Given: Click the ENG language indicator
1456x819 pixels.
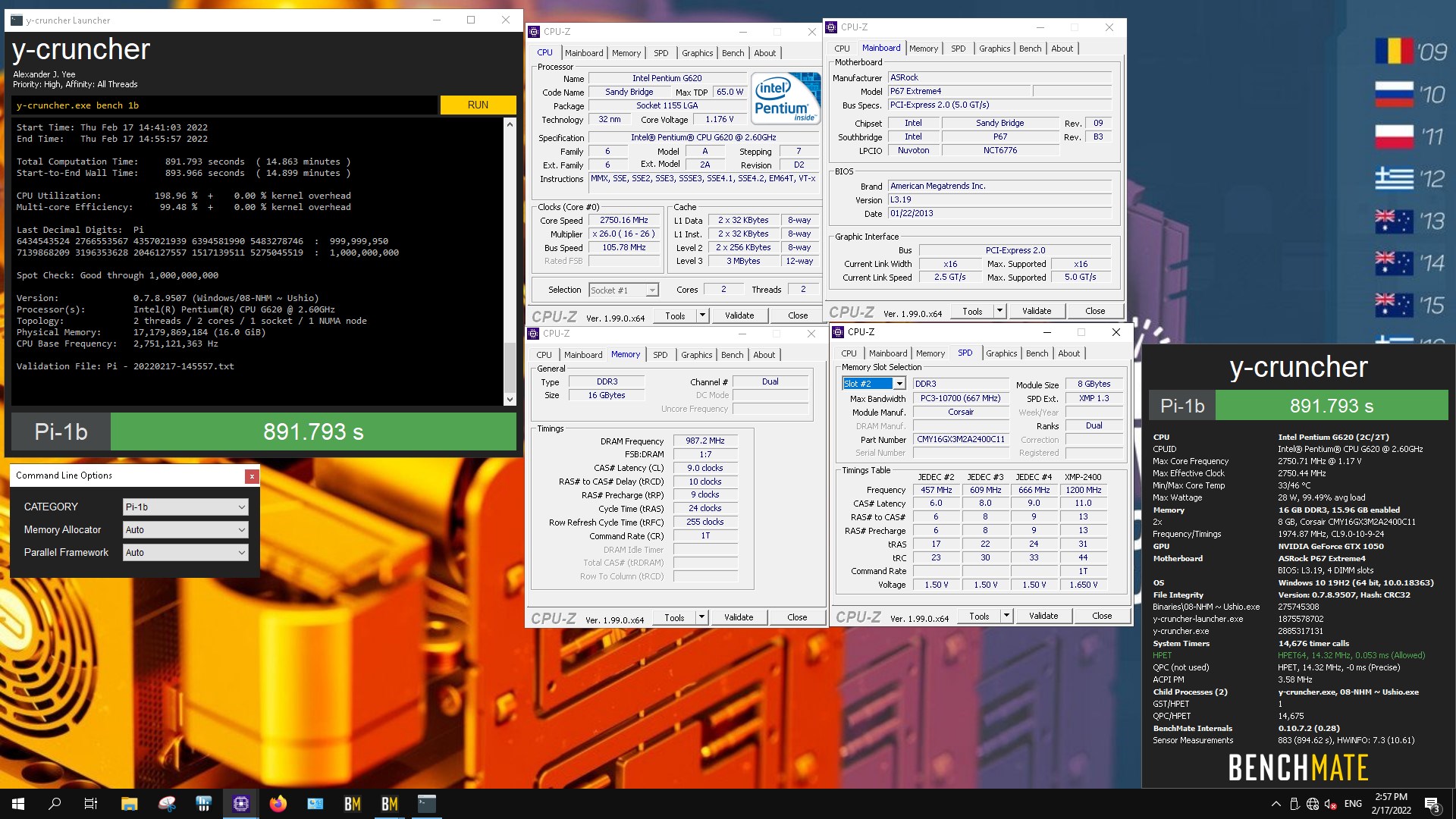Looking at the screenshot, I should click(1353, 804).
